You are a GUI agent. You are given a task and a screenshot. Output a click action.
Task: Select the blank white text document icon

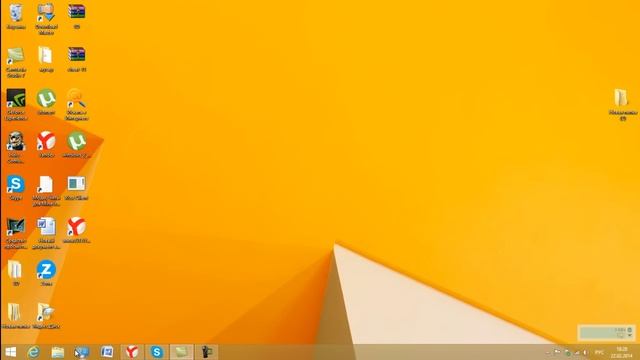[46, 191]
